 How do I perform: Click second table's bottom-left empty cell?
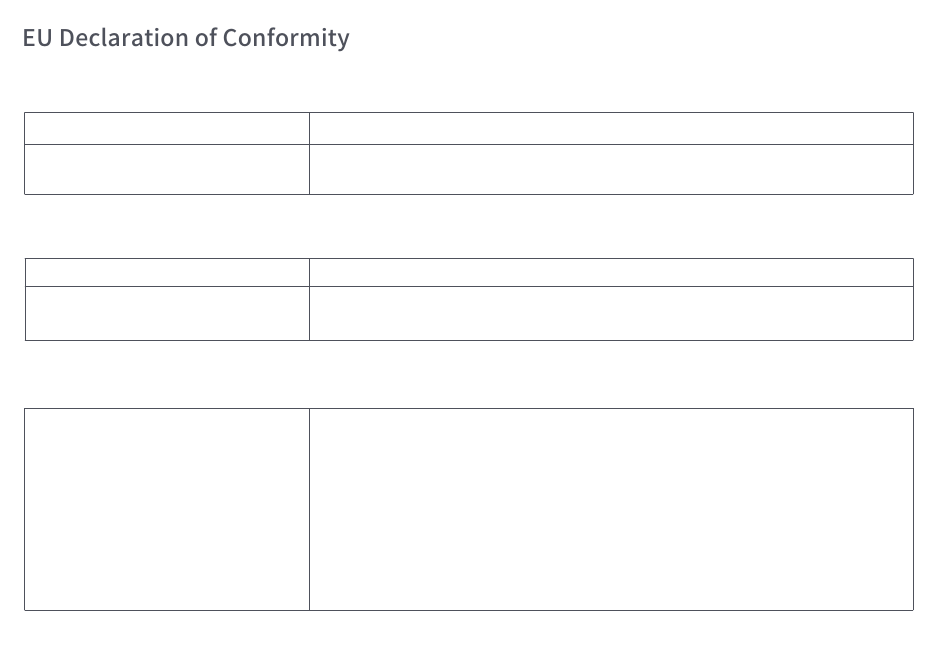167,314
